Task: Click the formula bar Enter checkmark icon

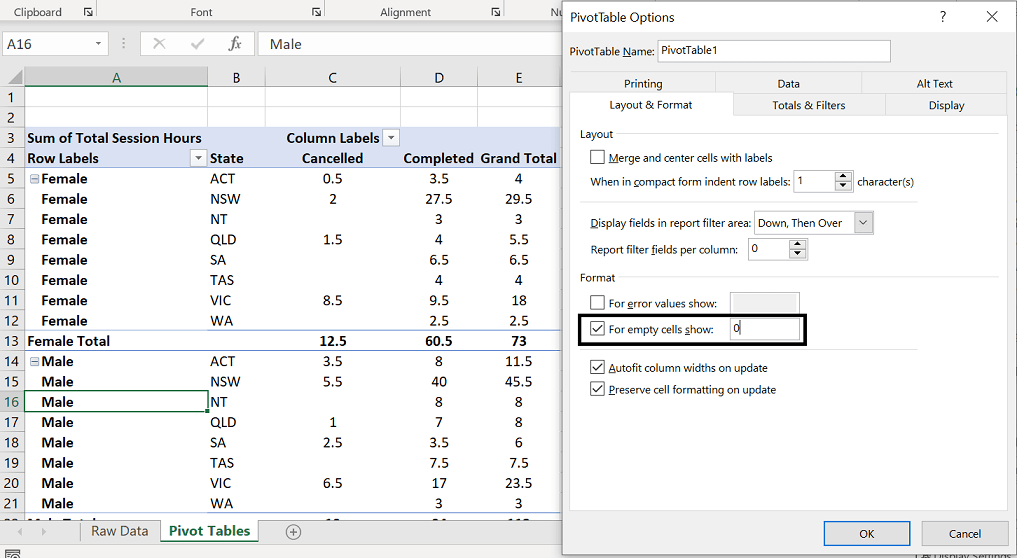Action: click(197, 44)
